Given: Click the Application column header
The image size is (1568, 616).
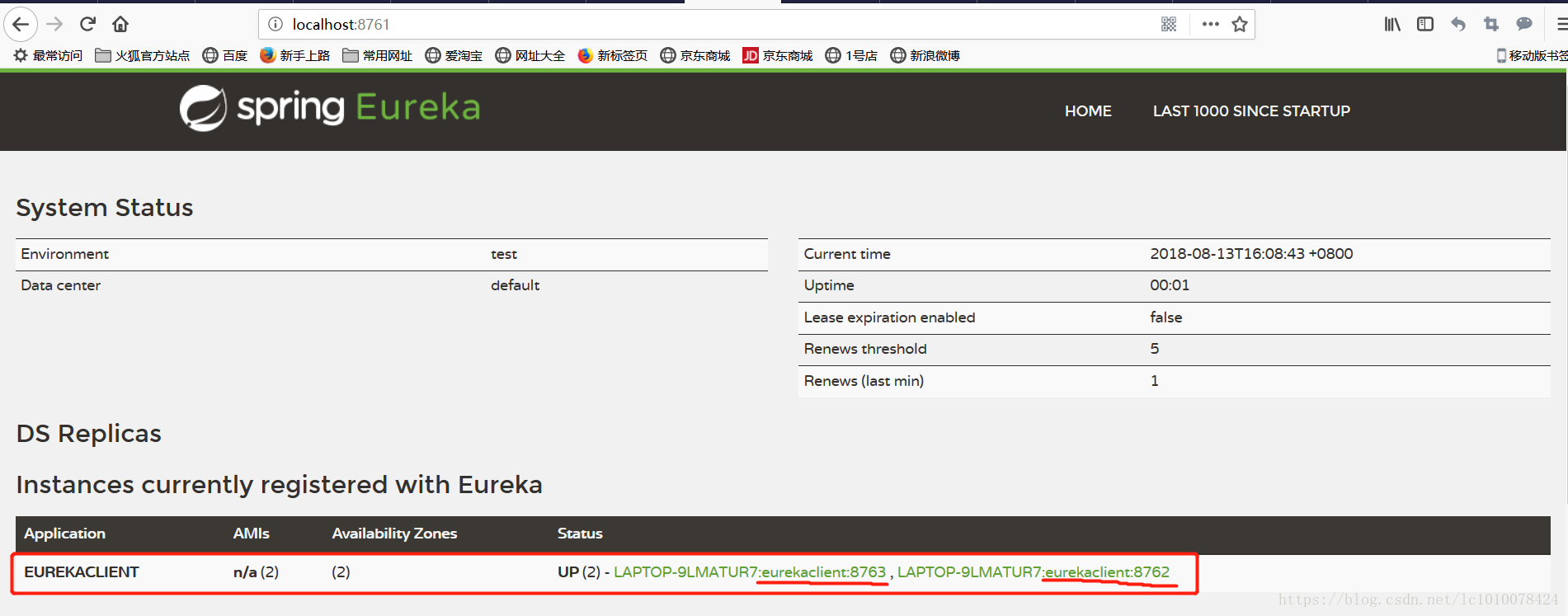Looking at the screenshot, I should (x=64, y=534).
